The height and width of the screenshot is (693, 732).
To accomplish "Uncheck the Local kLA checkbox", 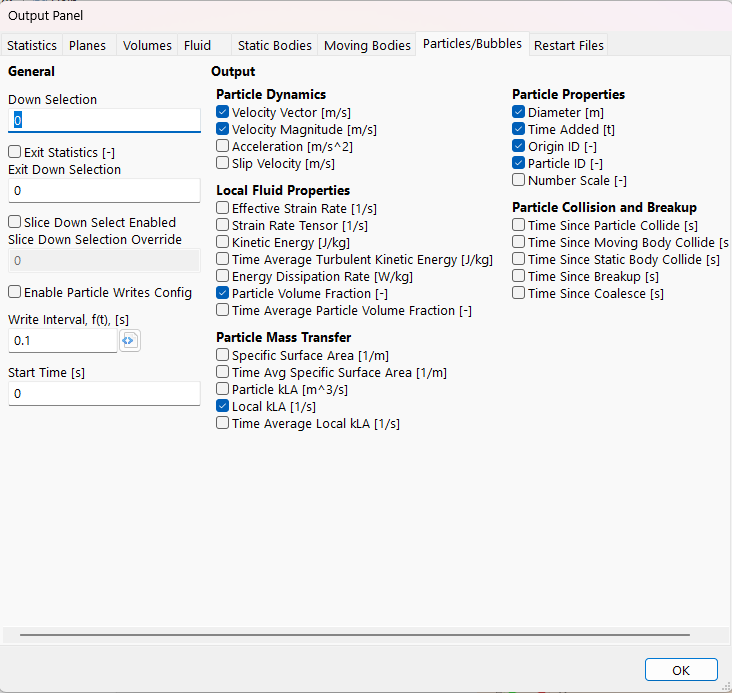I will [x=223, y=407].
